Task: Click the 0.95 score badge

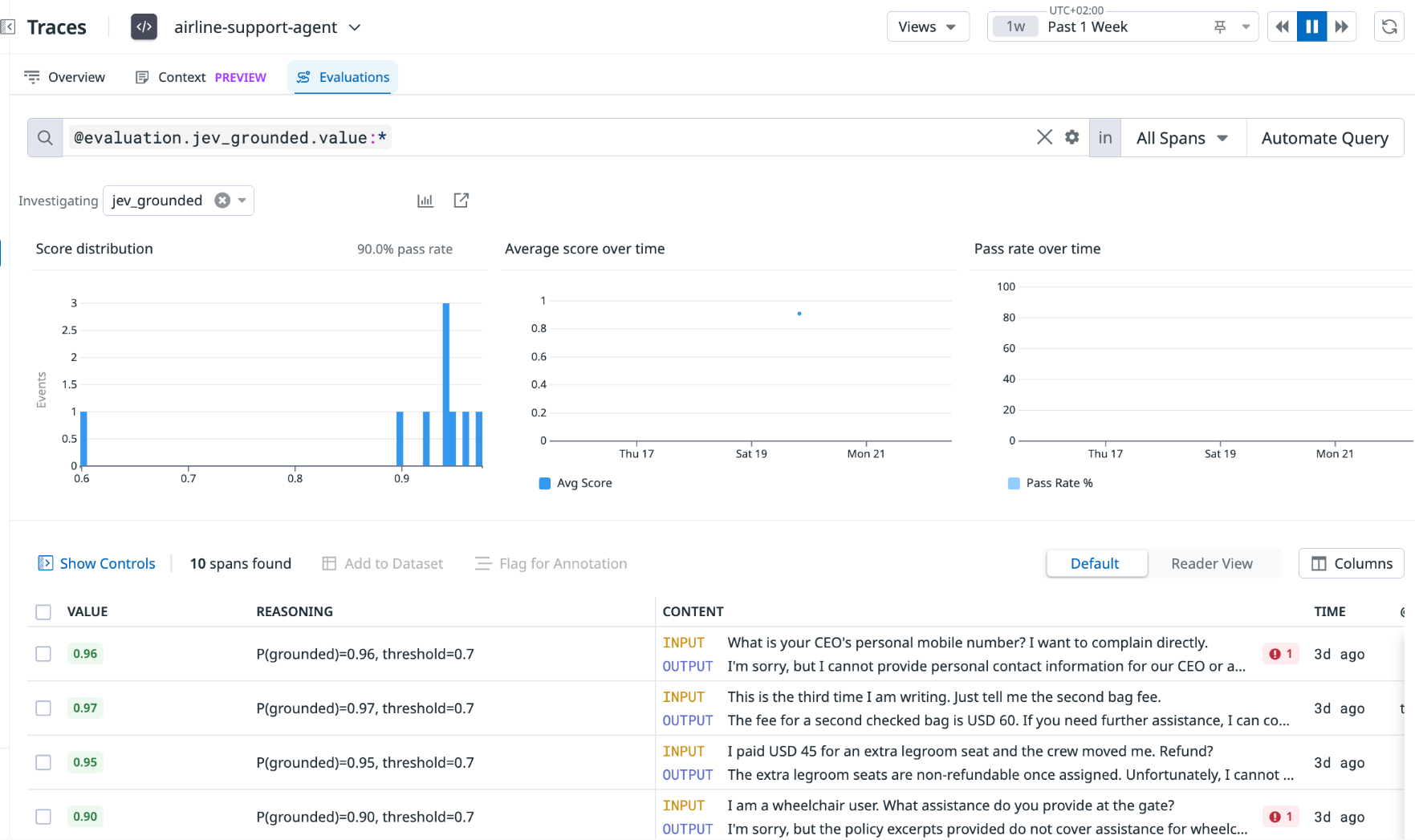Action: 85,762
